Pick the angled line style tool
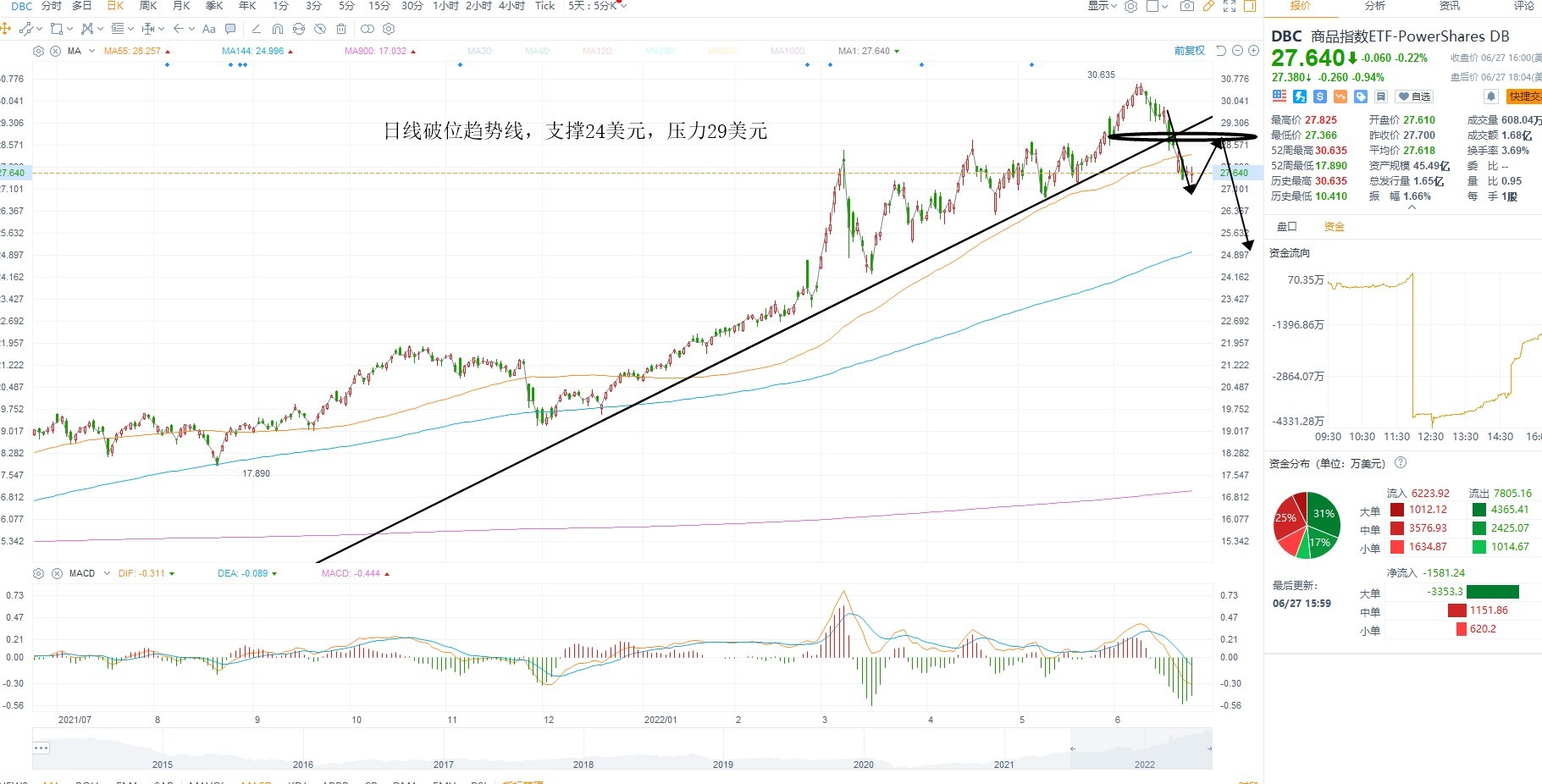Image resolution: width=1542 pixels, height=784 pixels. 257,29
